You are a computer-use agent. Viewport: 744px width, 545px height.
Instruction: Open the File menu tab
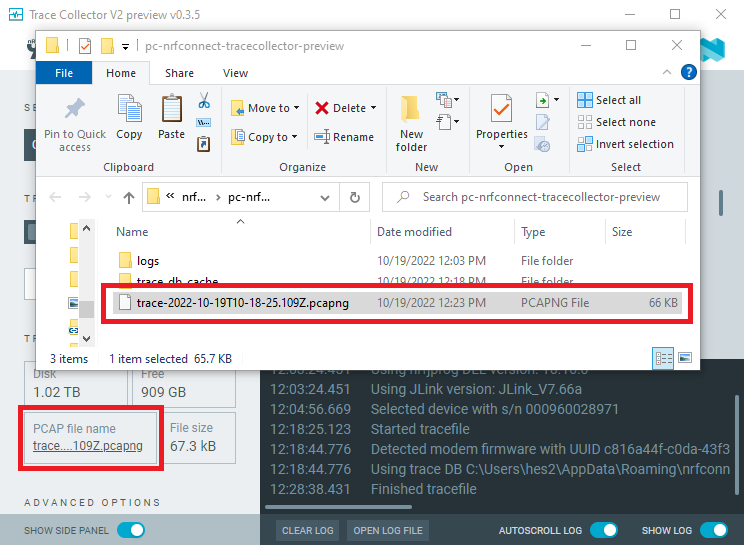point(64,73)
